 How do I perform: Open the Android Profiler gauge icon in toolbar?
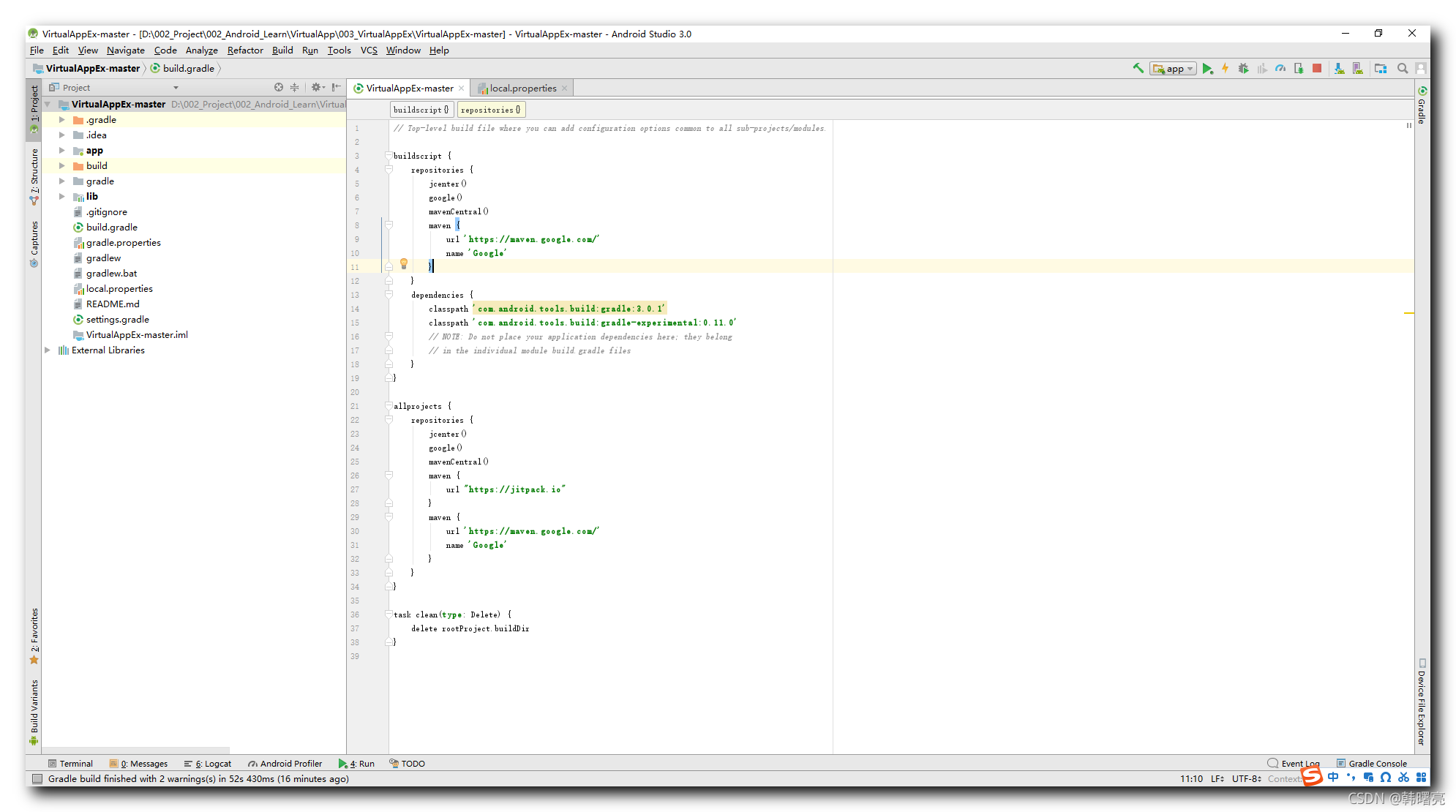tap(1280, 68)
